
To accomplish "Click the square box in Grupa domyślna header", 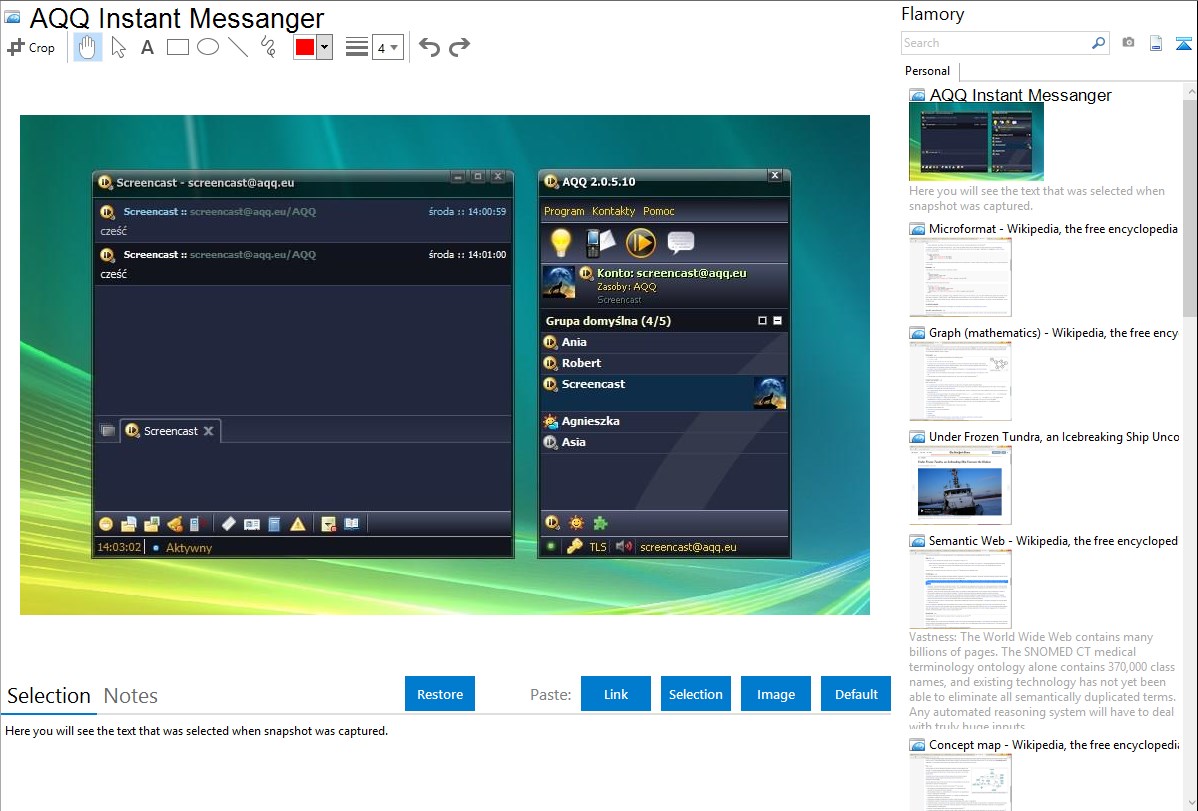I will [762, 321].
